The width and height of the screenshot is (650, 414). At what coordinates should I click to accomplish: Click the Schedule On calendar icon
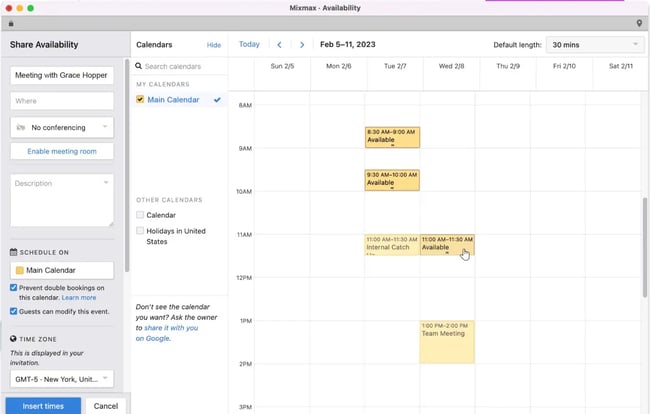(x=13, y=252)
